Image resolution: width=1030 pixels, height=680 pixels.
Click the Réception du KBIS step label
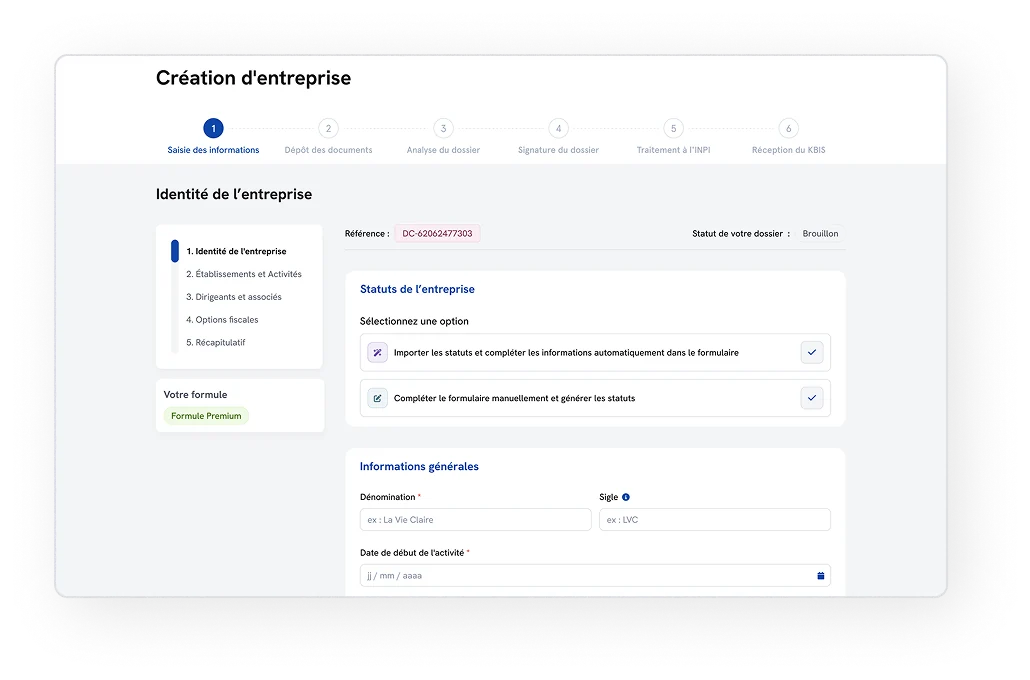[x=789, y=150]
